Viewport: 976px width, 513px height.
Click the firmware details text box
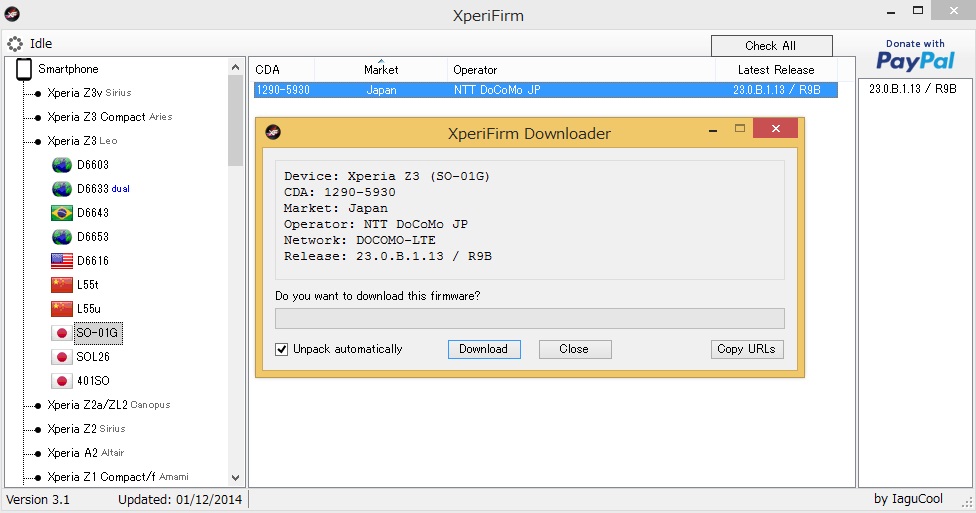coord(530,219)
